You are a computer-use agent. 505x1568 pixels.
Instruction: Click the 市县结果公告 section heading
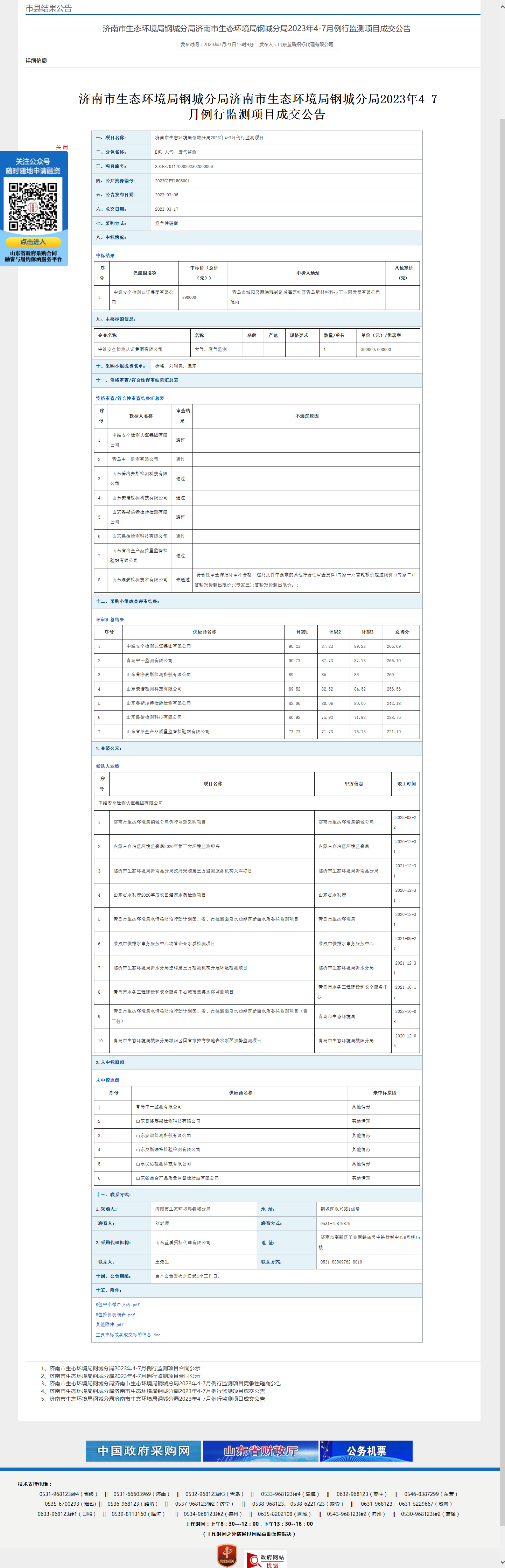(x=49, y=8)
